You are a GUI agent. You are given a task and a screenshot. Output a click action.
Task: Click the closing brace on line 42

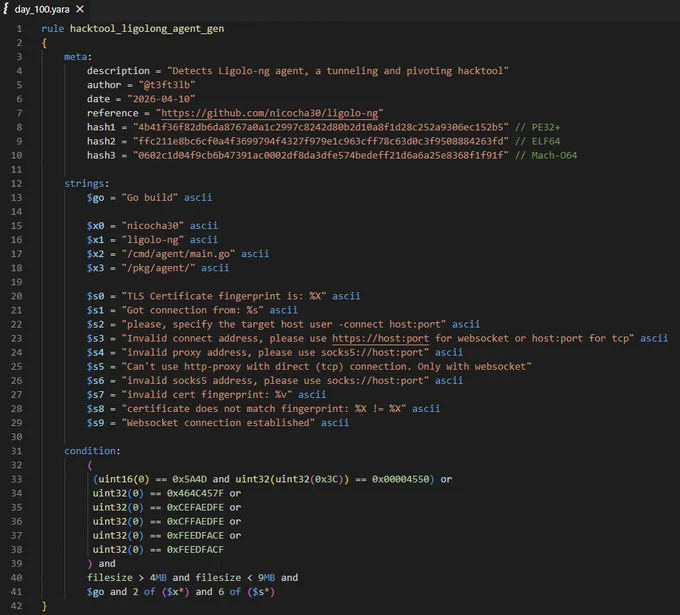pos(44,606)
